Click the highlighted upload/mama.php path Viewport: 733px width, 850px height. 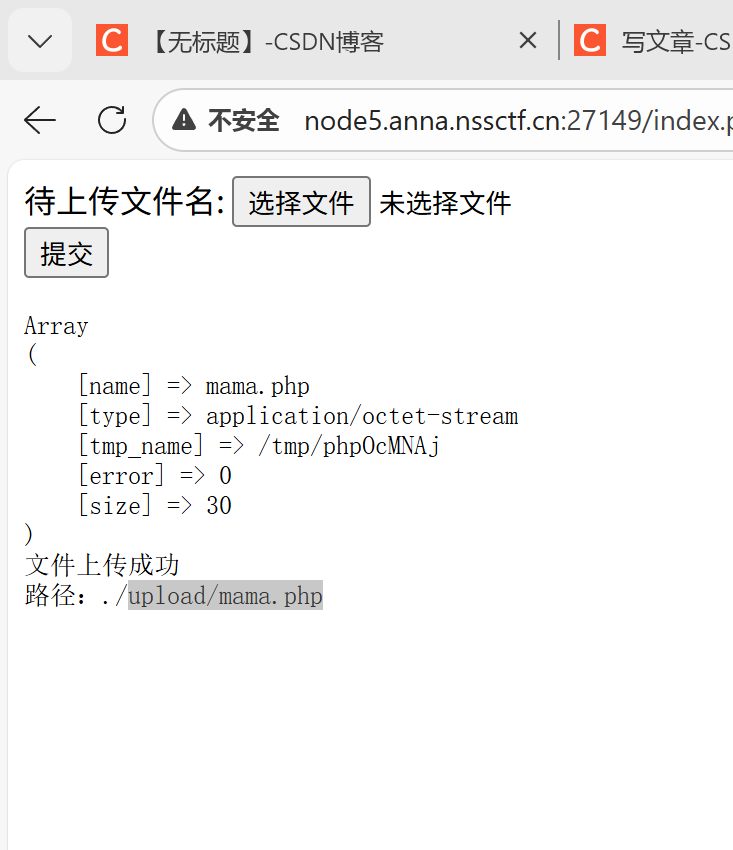(x=225, y=597)
